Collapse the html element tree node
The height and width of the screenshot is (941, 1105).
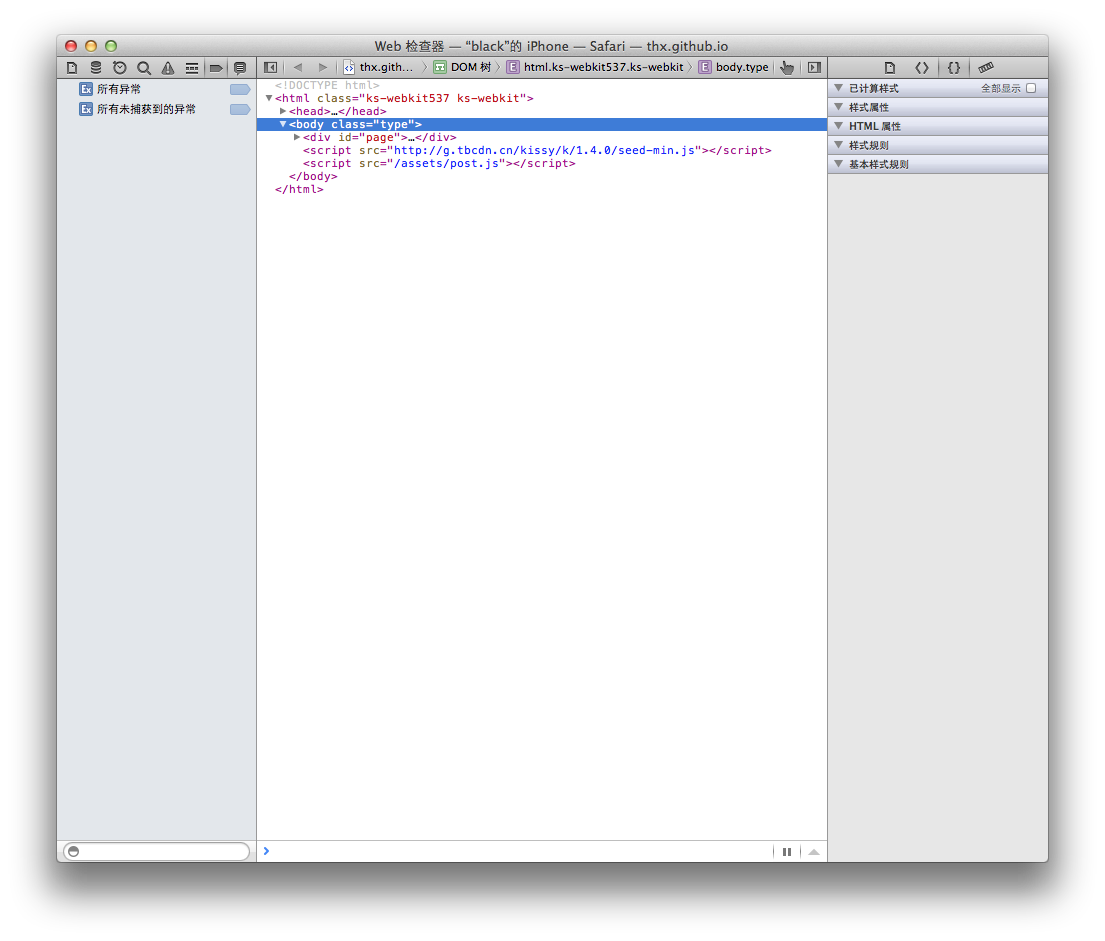269,98
